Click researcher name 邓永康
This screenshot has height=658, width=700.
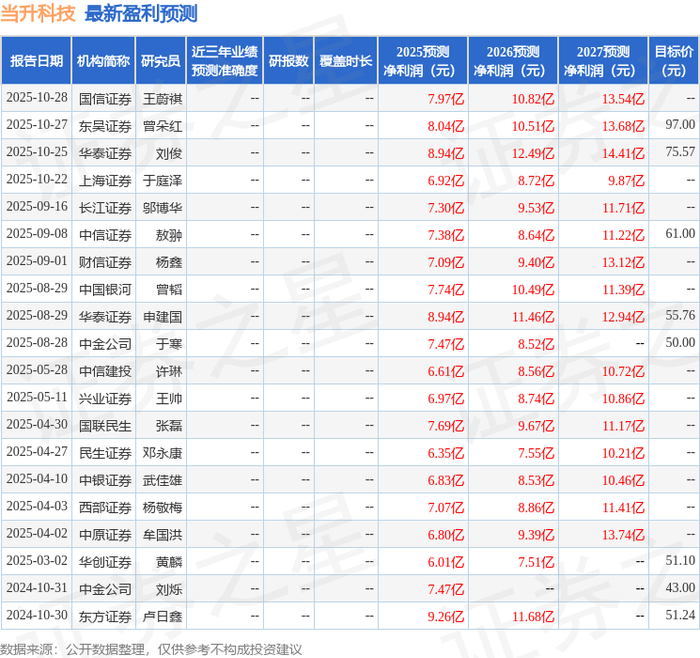[162, 453]
